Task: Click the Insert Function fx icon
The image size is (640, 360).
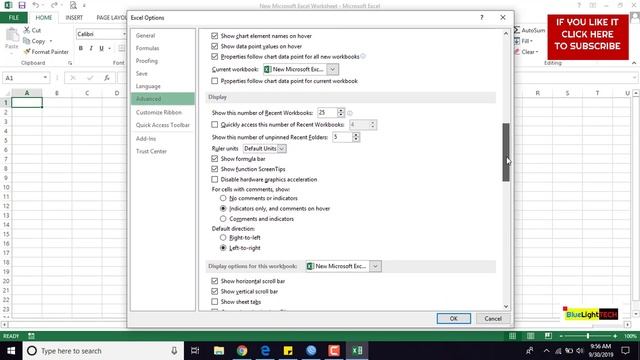Action: (x=107, y=78)
